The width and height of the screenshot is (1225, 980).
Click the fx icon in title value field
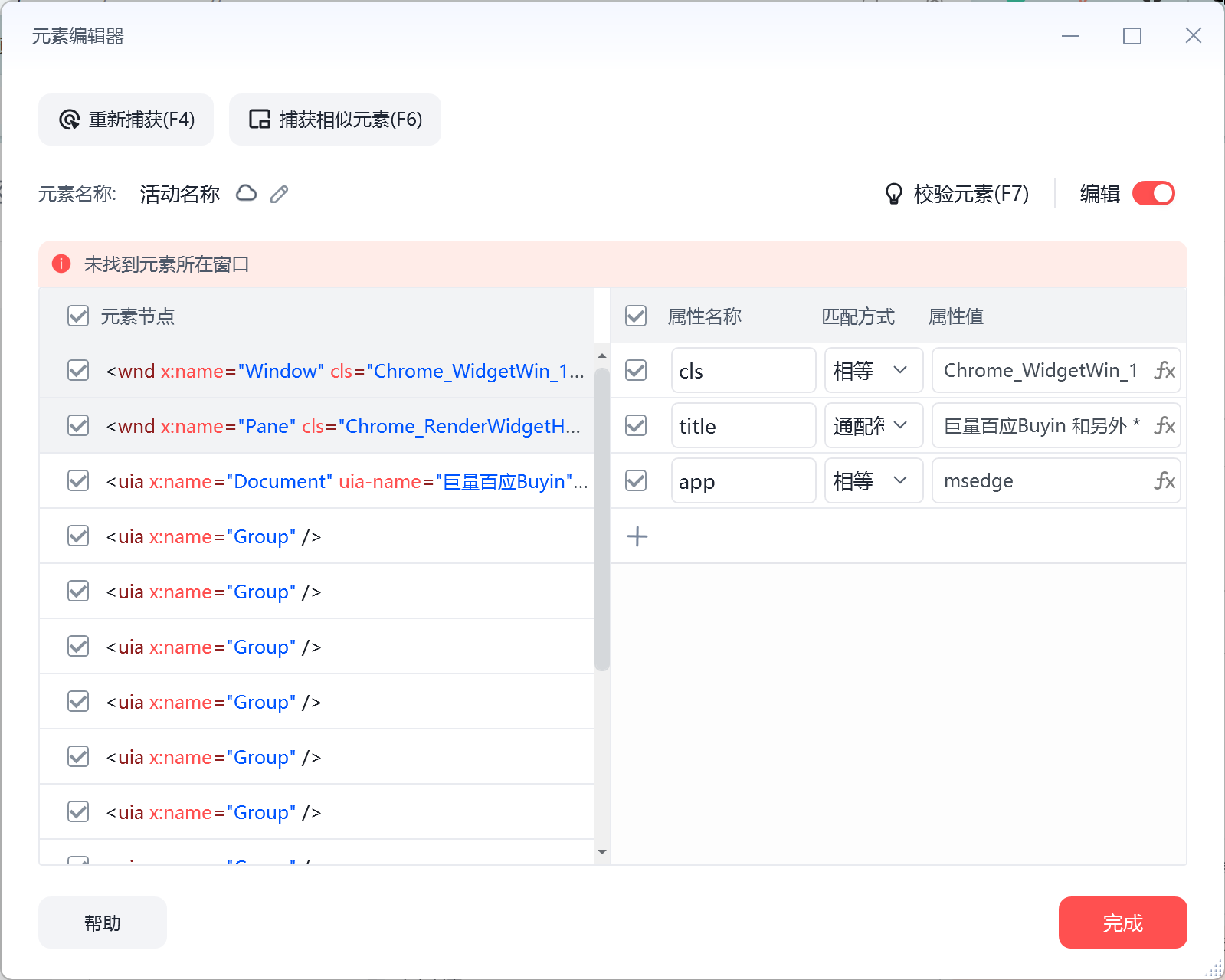coord(1164,426)
